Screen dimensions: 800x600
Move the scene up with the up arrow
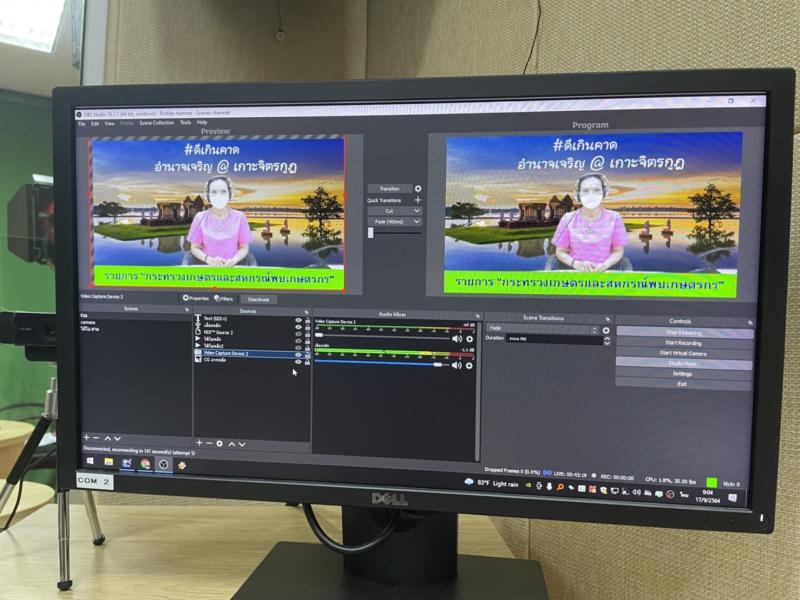108,438
